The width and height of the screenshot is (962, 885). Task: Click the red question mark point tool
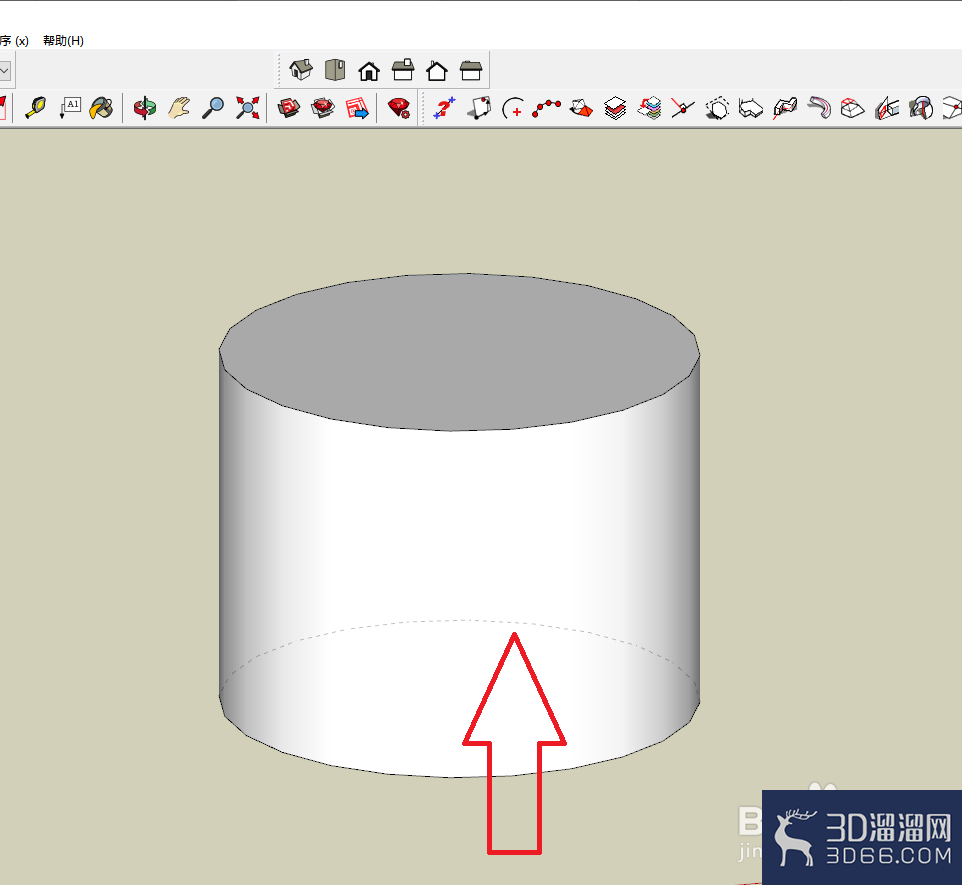(x=444, y=108)
